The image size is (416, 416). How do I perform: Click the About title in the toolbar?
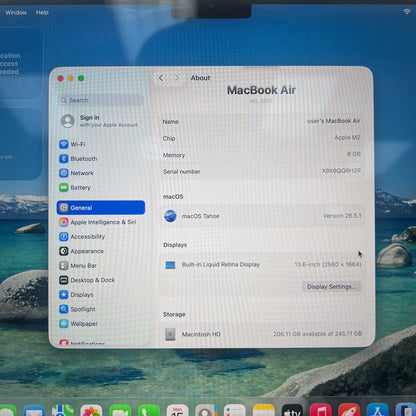[x=200, y=78]
